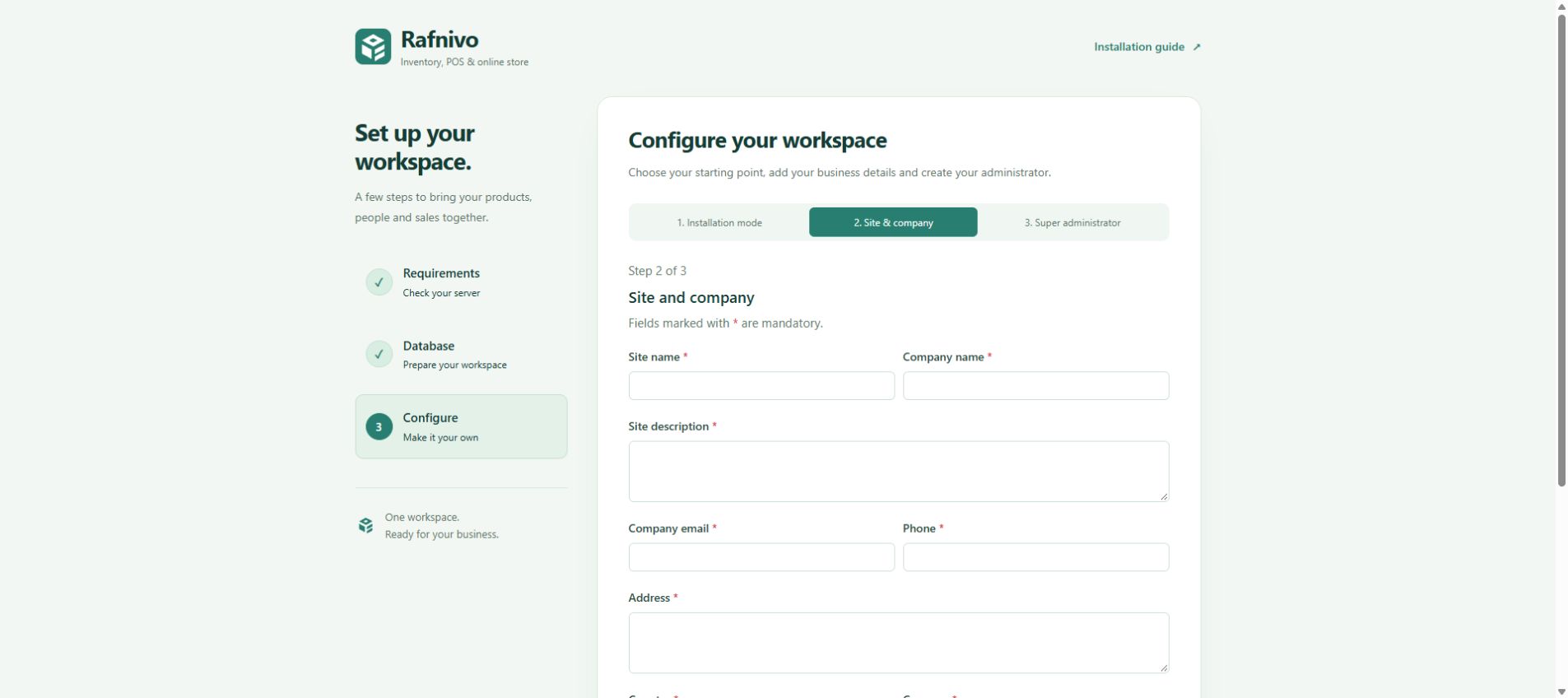Open the Installation guide link
Screen dimensions: 1568x698
pyautogui.click(x=1147, y=47)
